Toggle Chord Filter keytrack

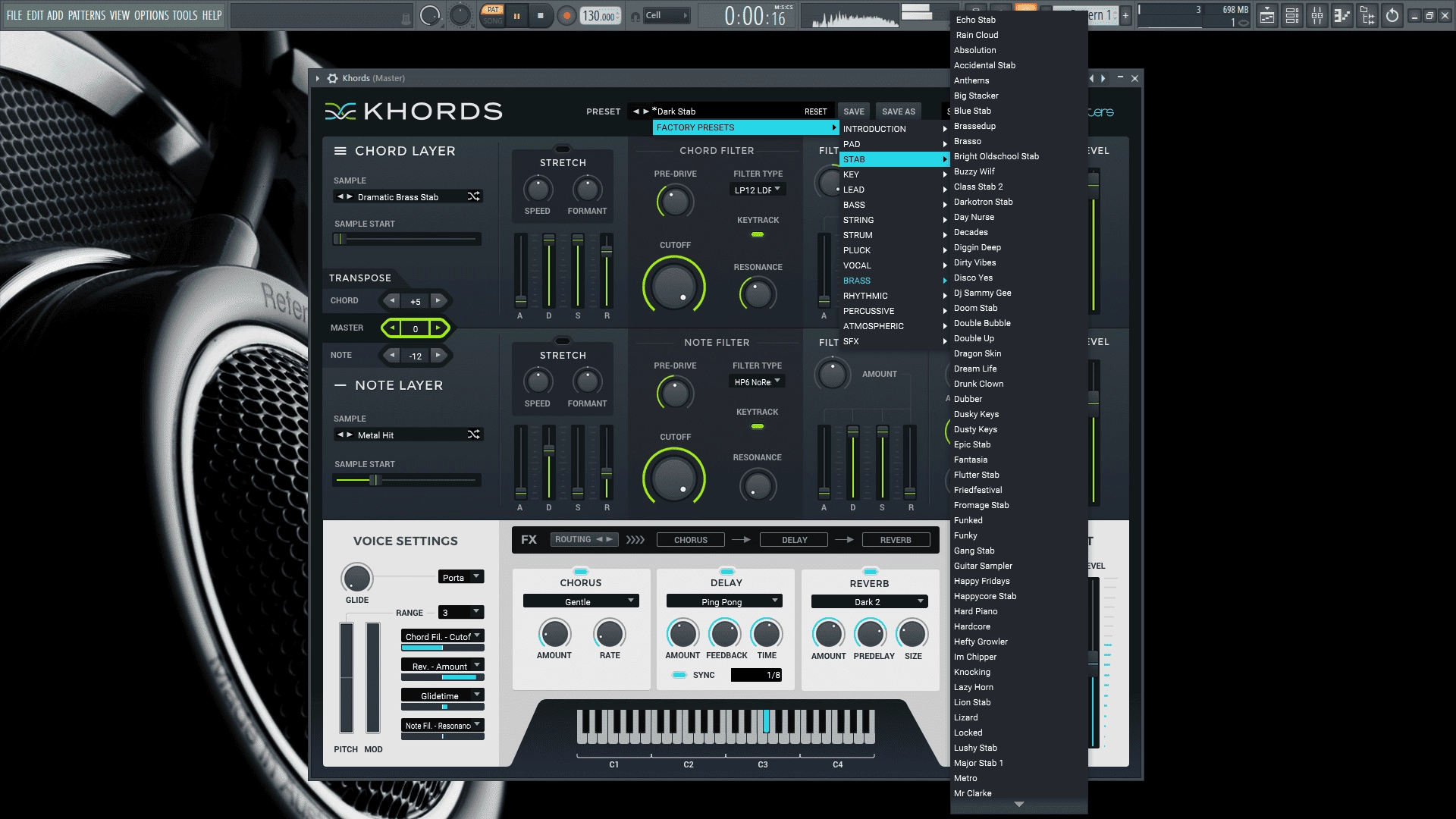coord(757,235)
